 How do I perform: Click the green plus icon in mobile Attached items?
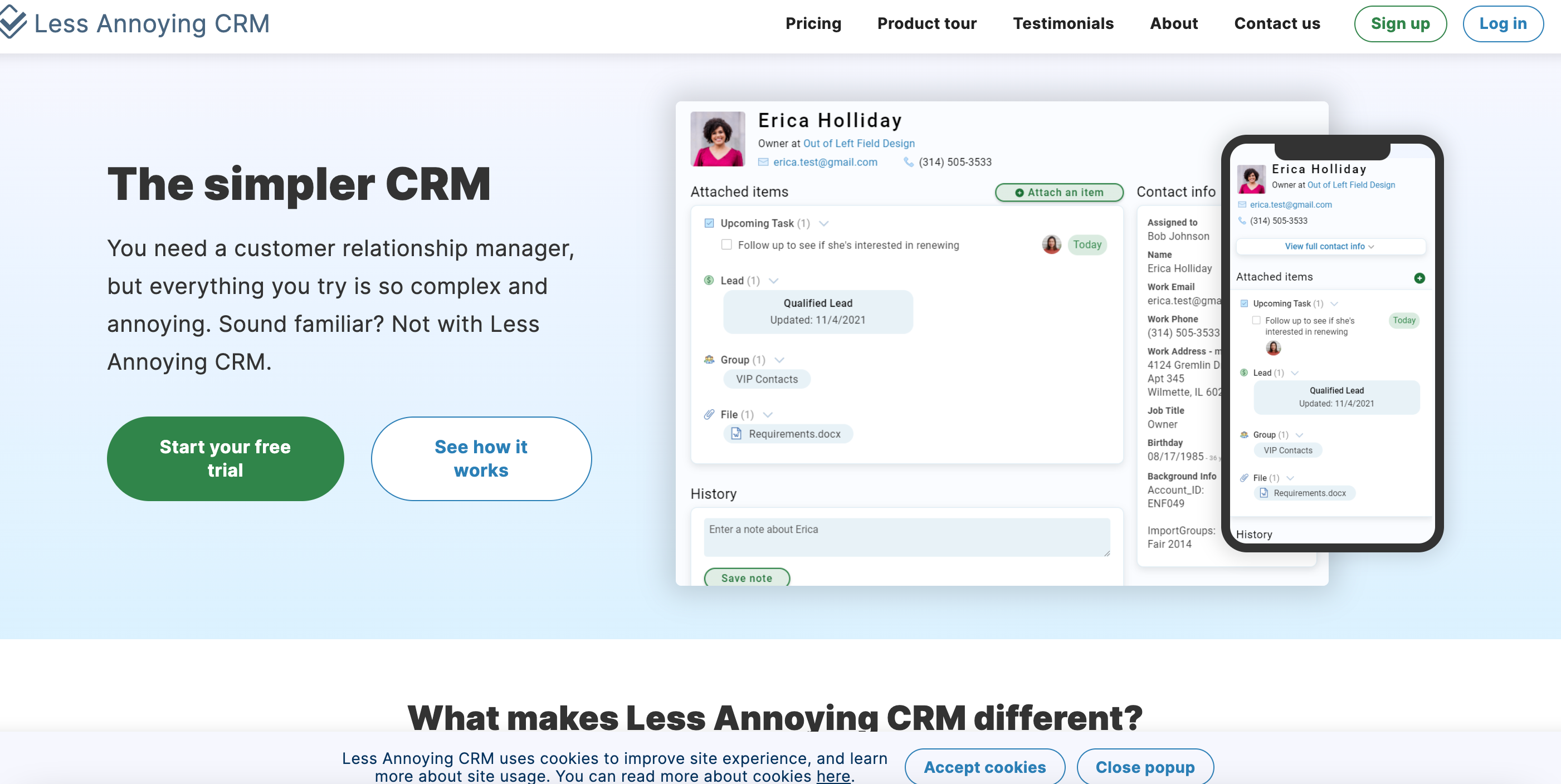pyautogui.click(x=1419, y=278)
